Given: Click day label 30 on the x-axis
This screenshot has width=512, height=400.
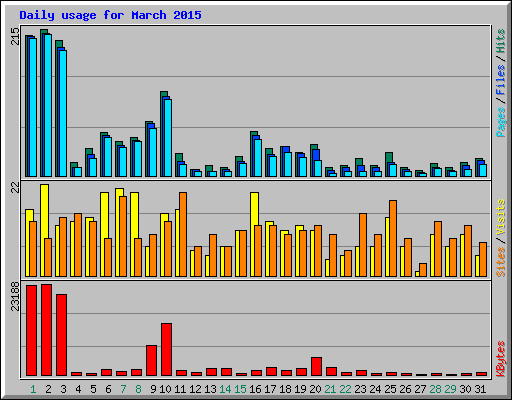Looking at the screenshot, I should 465,389.
